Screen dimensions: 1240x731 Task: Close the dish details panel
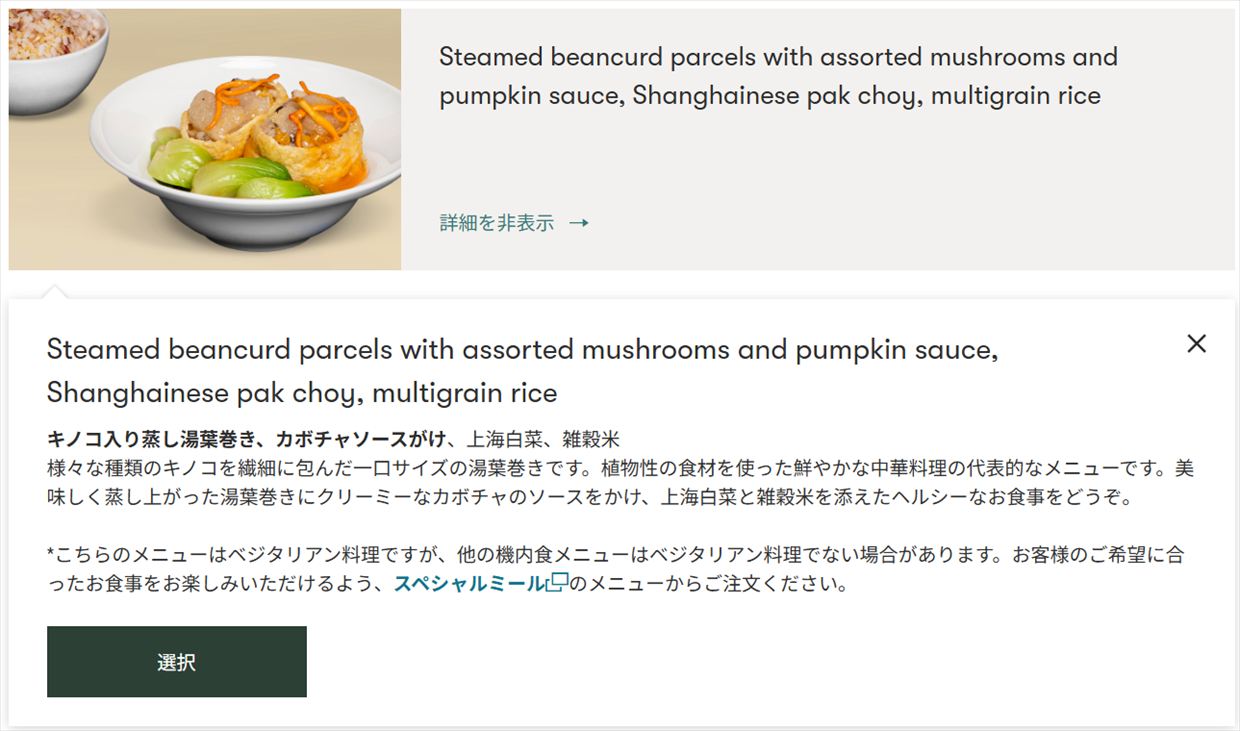coord(1196,344)
